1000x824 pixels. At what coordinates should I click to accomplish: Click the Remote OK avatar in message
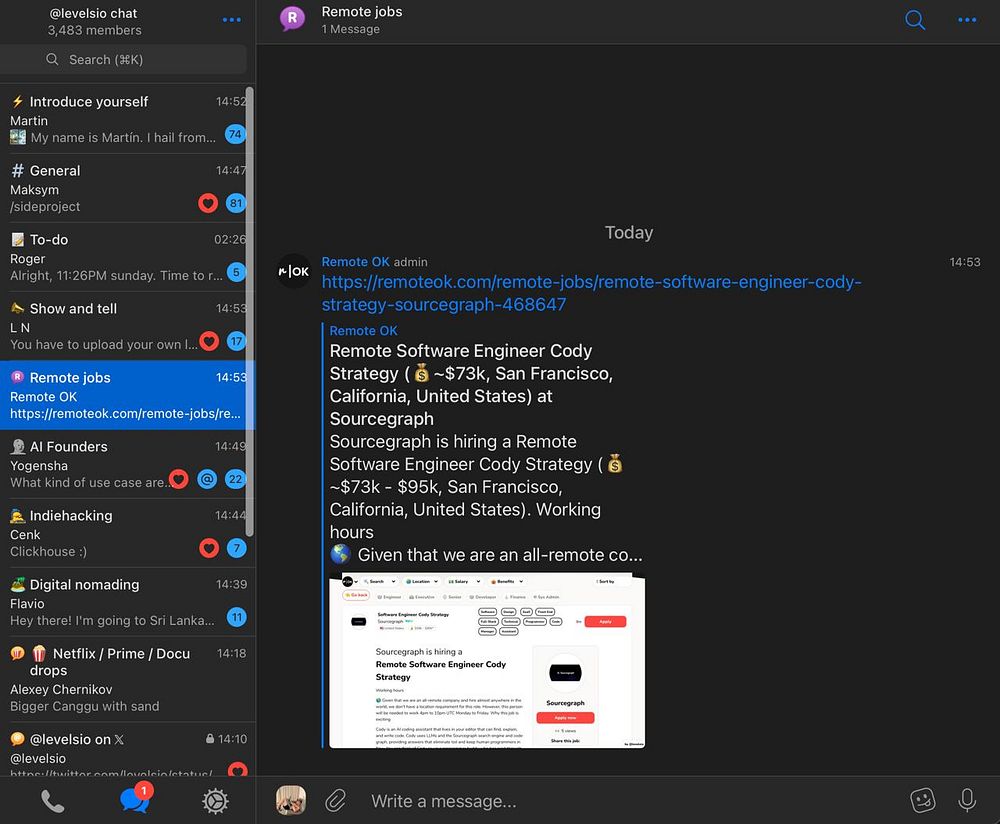(293, 271)
